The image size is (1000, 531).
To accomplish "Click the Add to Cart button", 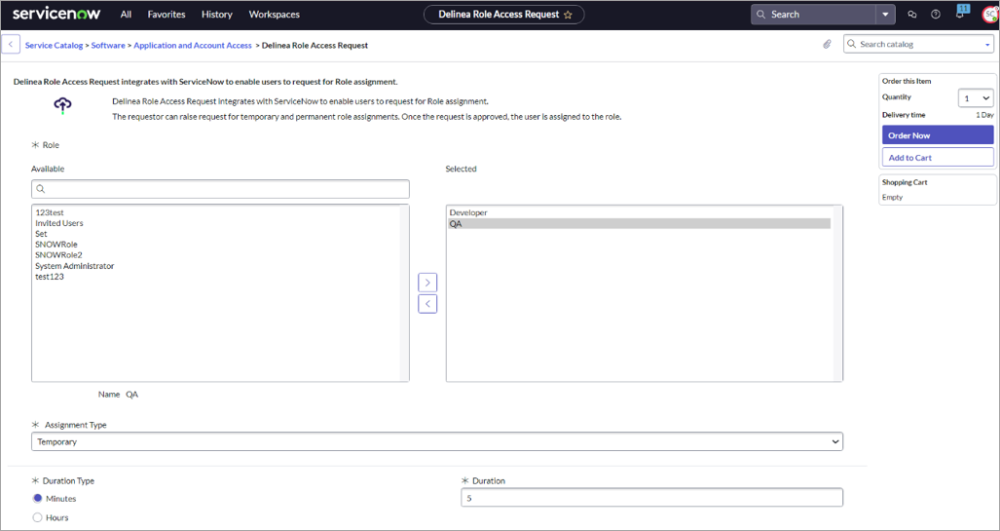I will tap(937, 157).
